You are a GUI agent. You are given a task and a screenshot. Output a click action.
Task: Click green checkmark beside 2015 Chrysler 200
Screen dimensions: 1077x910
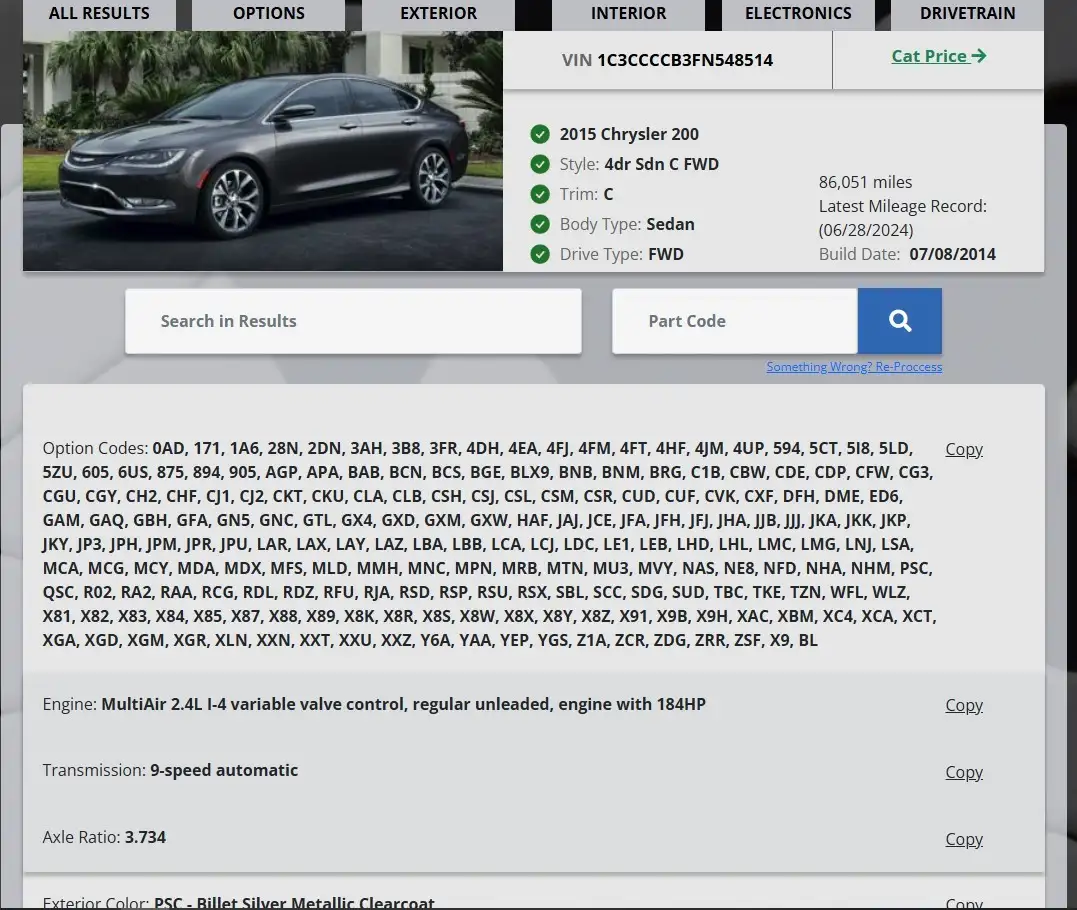coord(540,134)
